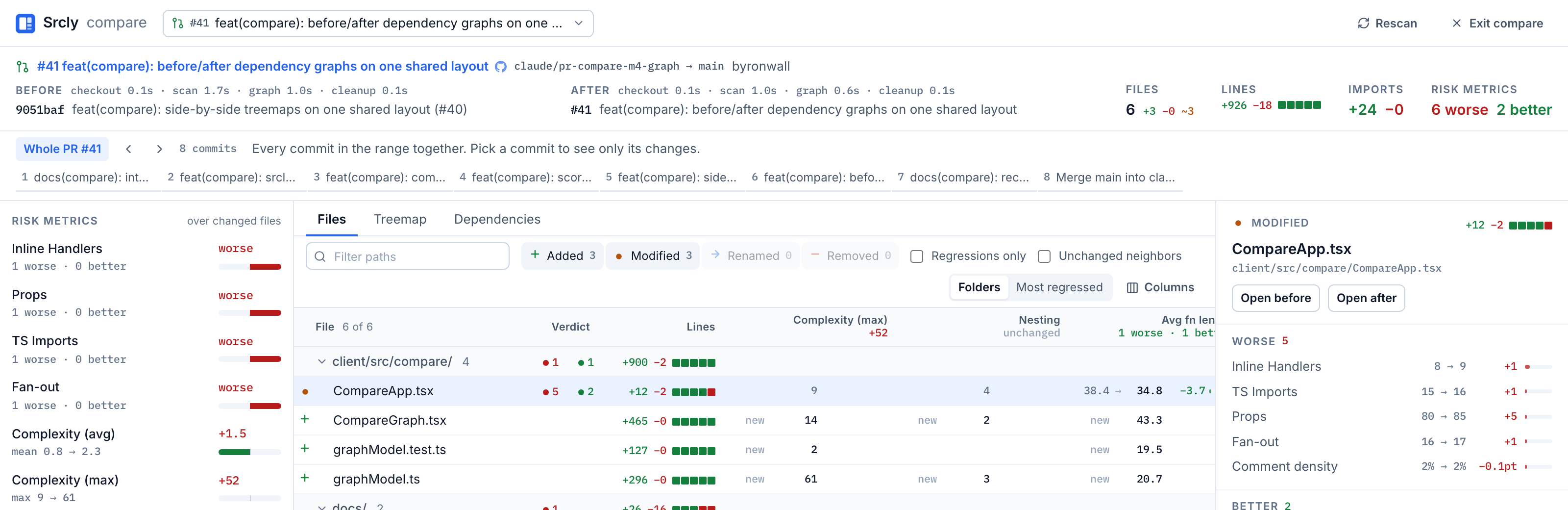Click the Exit compare X icon
This screenshot has width=1568, height=510.
pos(1457,23)
